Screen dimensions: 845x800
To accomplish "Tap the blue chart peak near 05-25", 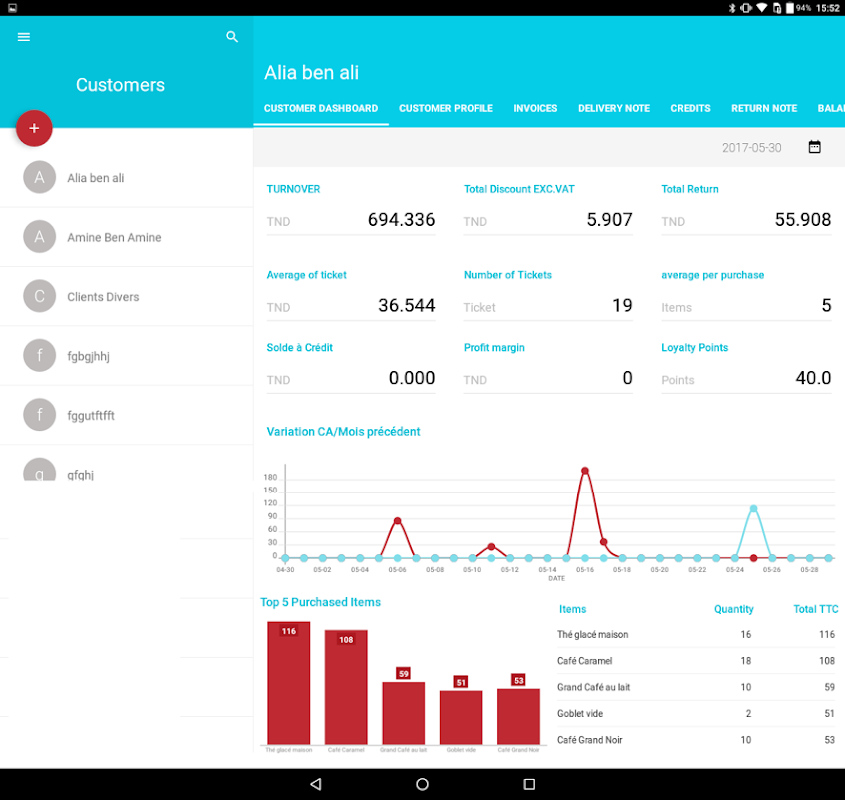I will tap(753, 508).
